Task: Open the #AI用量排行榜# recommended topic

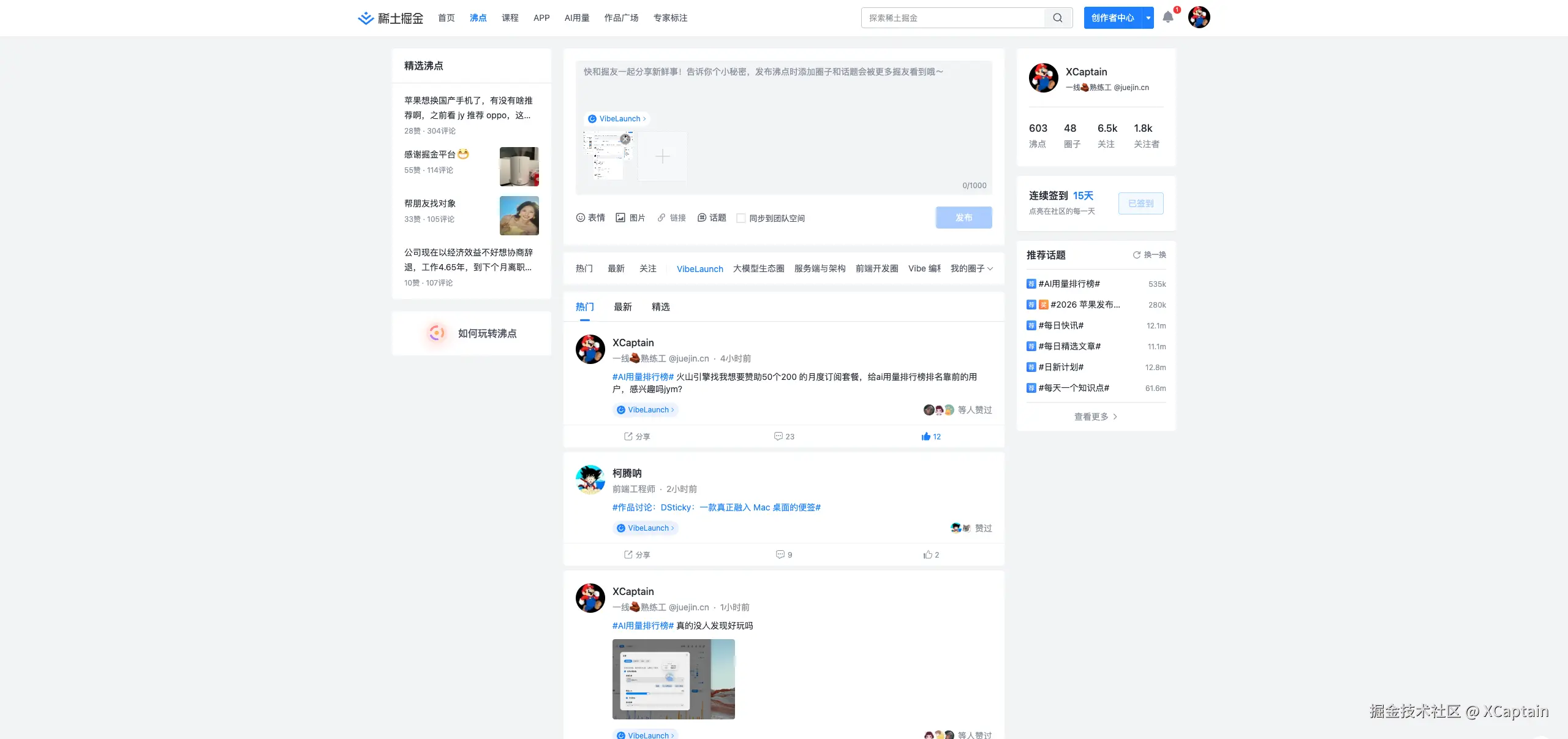Action: point(1069,284)
